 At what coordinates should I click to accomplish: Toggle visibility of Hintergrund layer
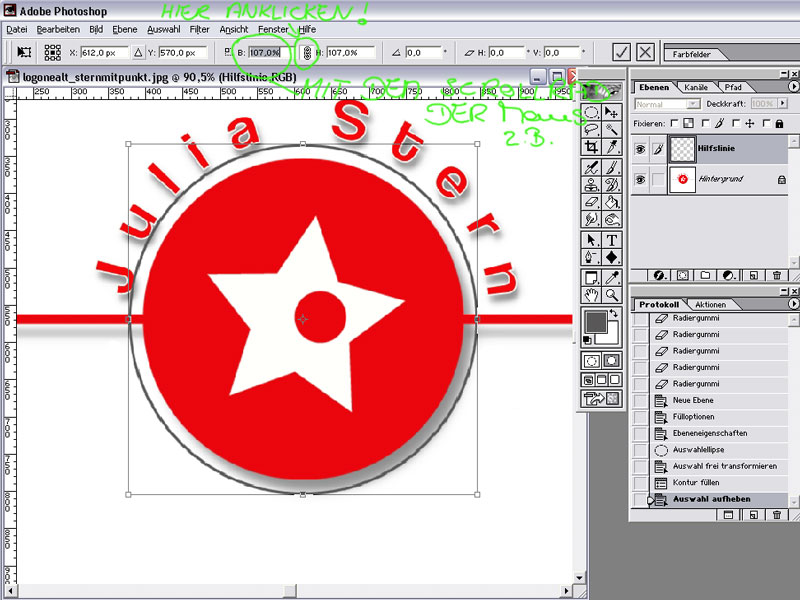tap(640, 178)
